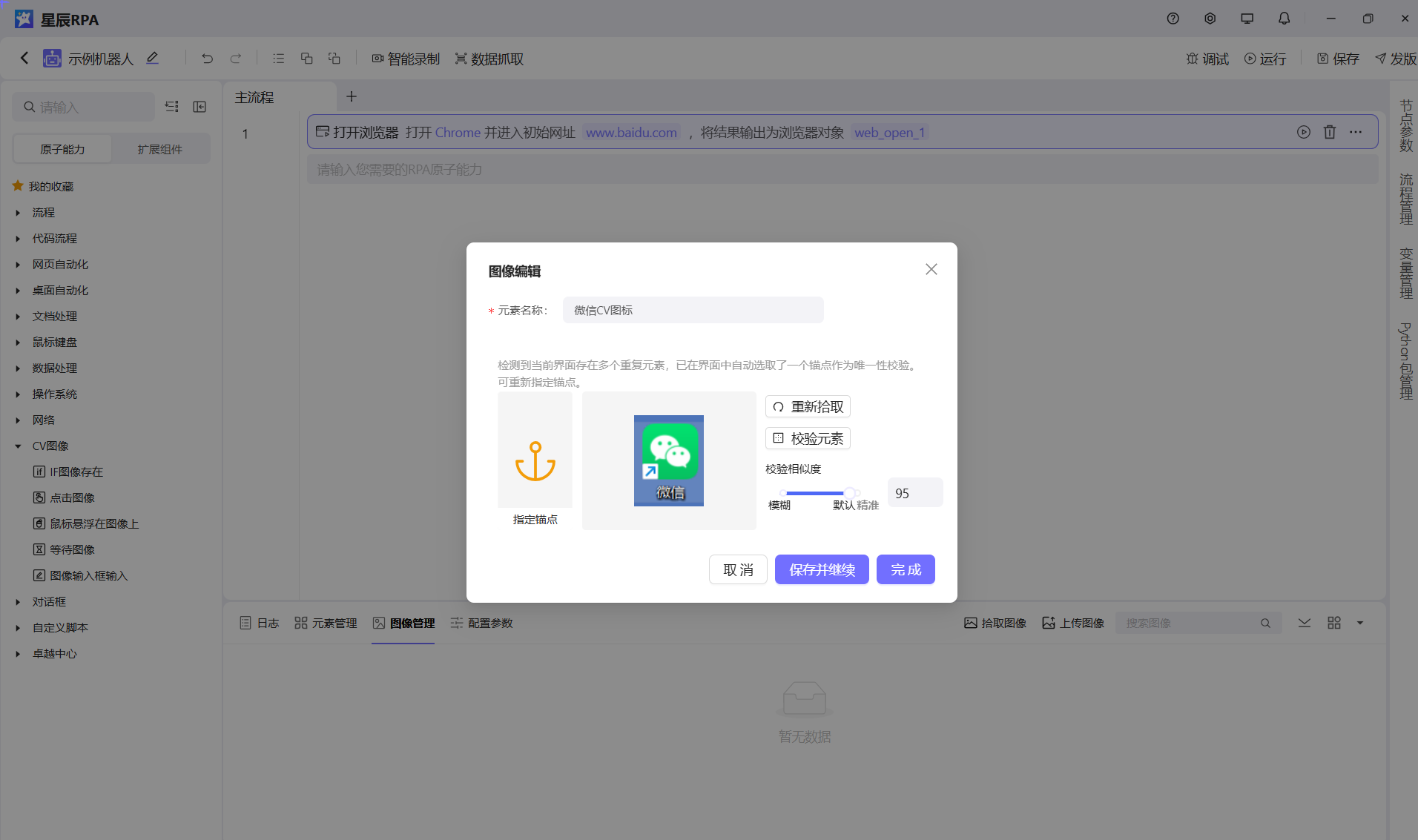Open the 元素管理 tab
The image size is (1418, 840).
pyautogui.click(x=326, y=623)
